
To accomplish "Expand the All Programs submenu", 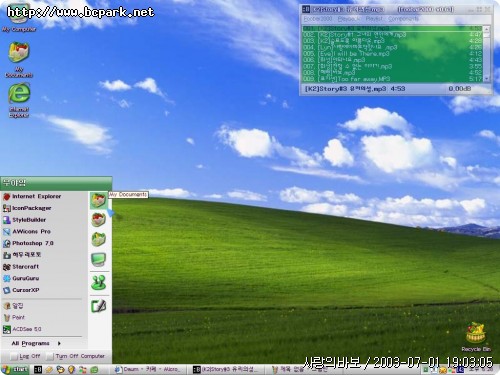I will pos(36,343).
